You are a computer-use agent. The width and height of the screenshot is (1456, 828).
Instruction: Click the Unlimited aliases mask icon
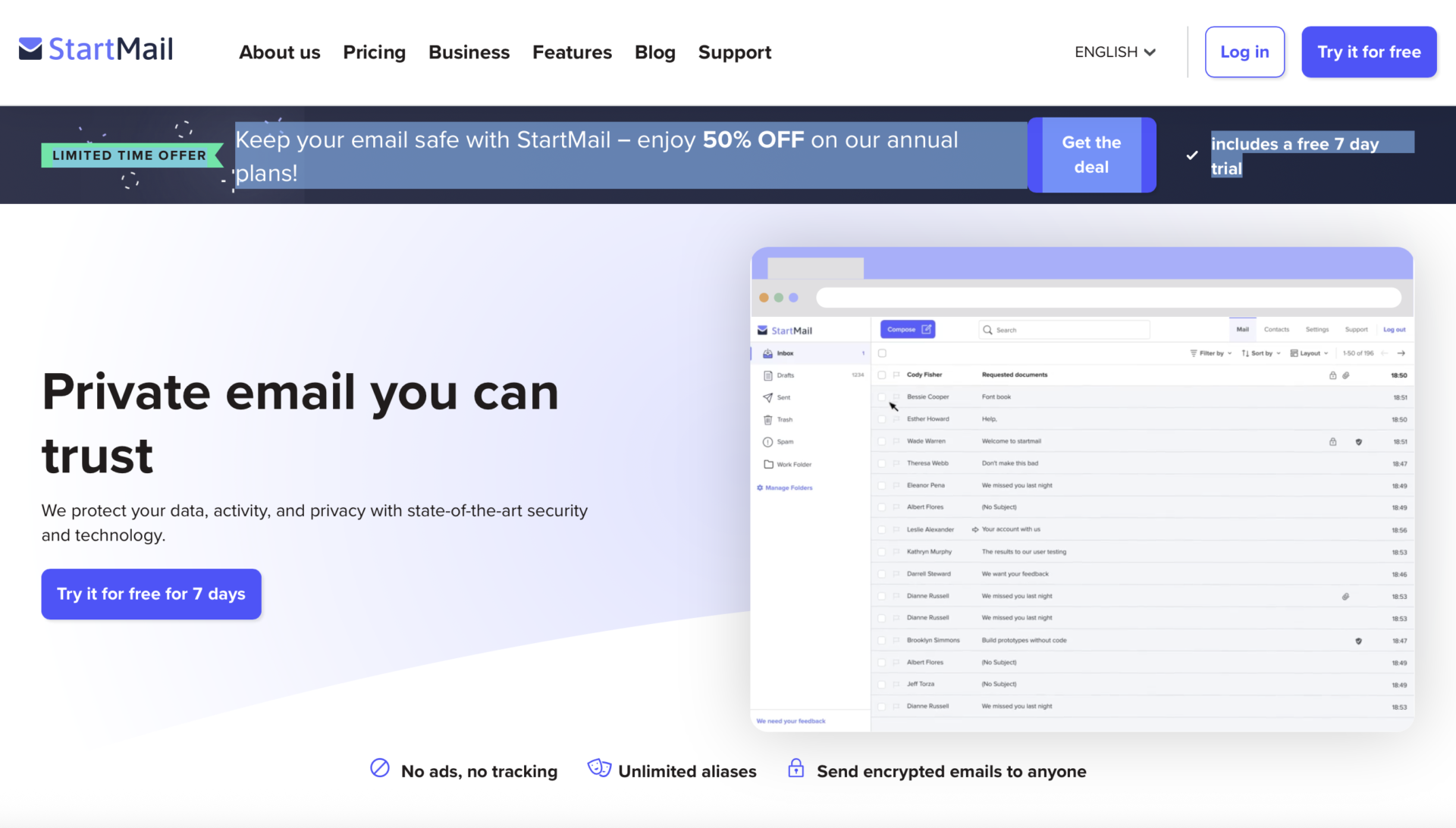(x=599, y=768)
